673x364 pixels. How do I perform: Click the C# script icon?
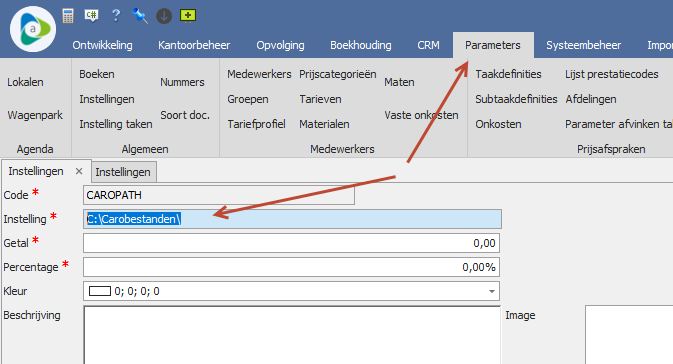(x=91, y=16)
